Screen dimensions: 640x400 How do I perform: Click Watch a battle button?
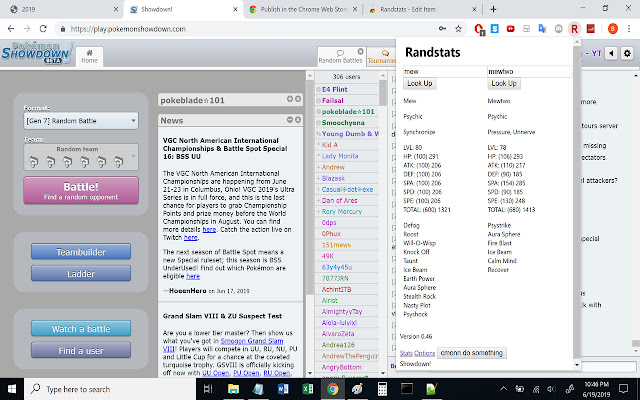[81, 329]
